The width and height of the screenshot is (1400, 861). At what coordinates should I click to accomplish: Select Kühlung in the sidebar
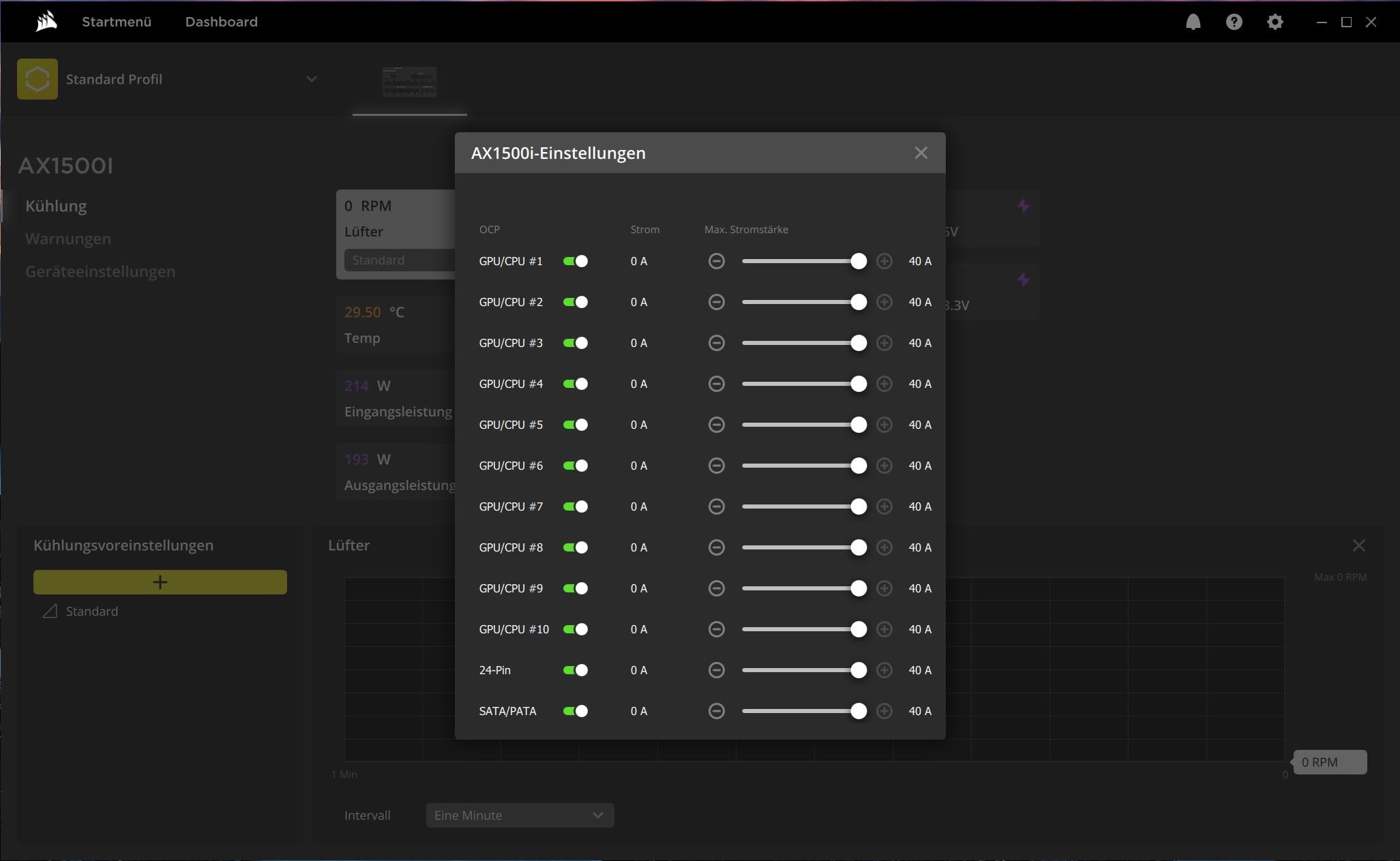56,206
